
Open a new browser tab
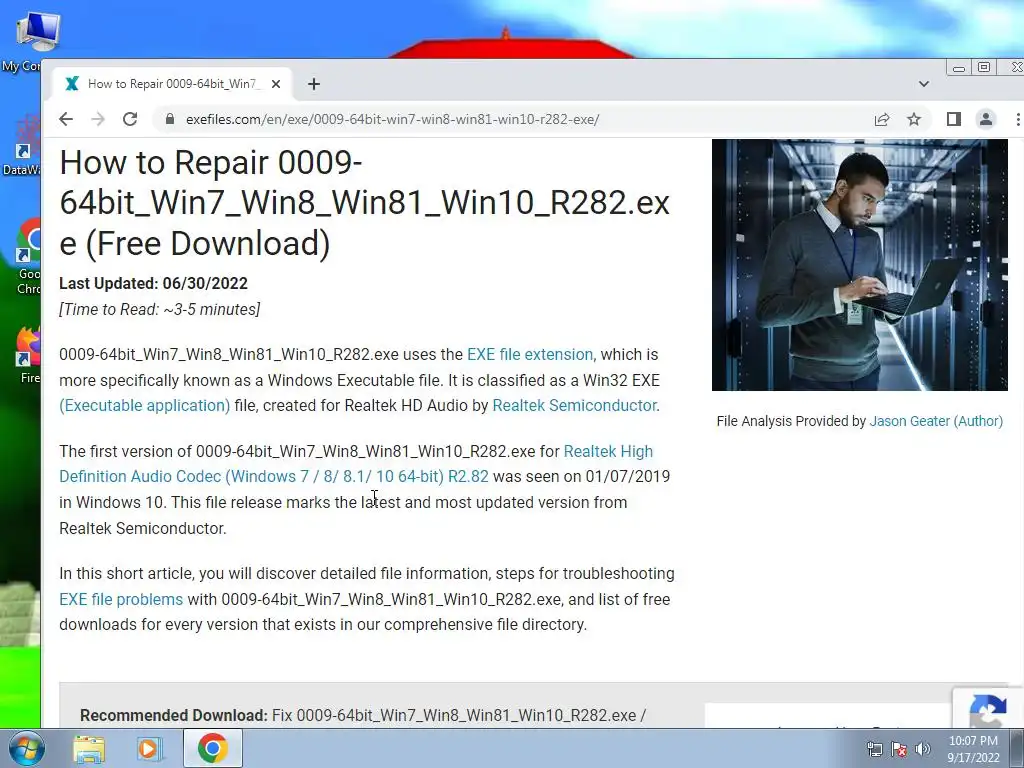pos(314,84)
